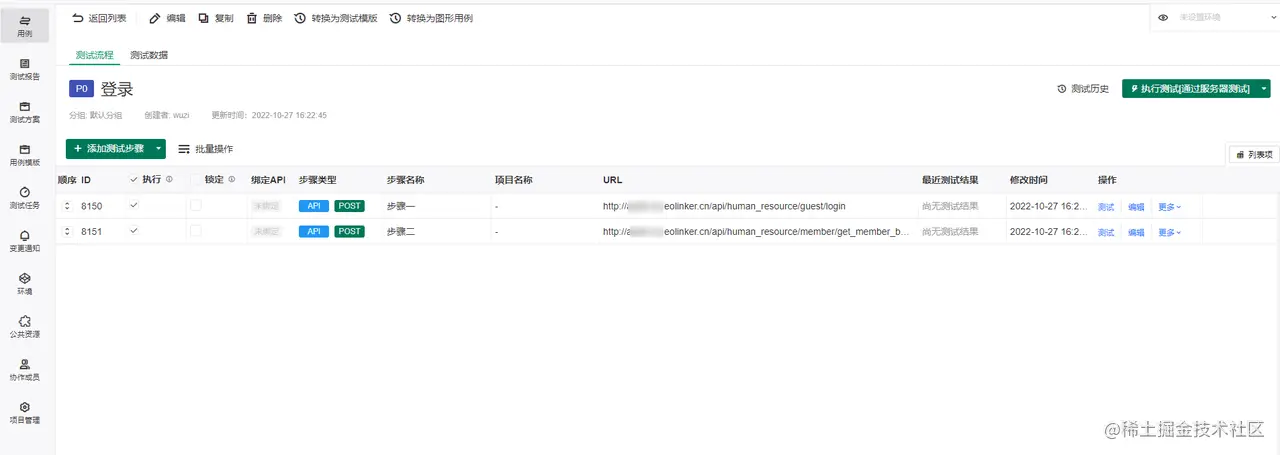Click the 修改时间 column header

[x=1029, y=180]
